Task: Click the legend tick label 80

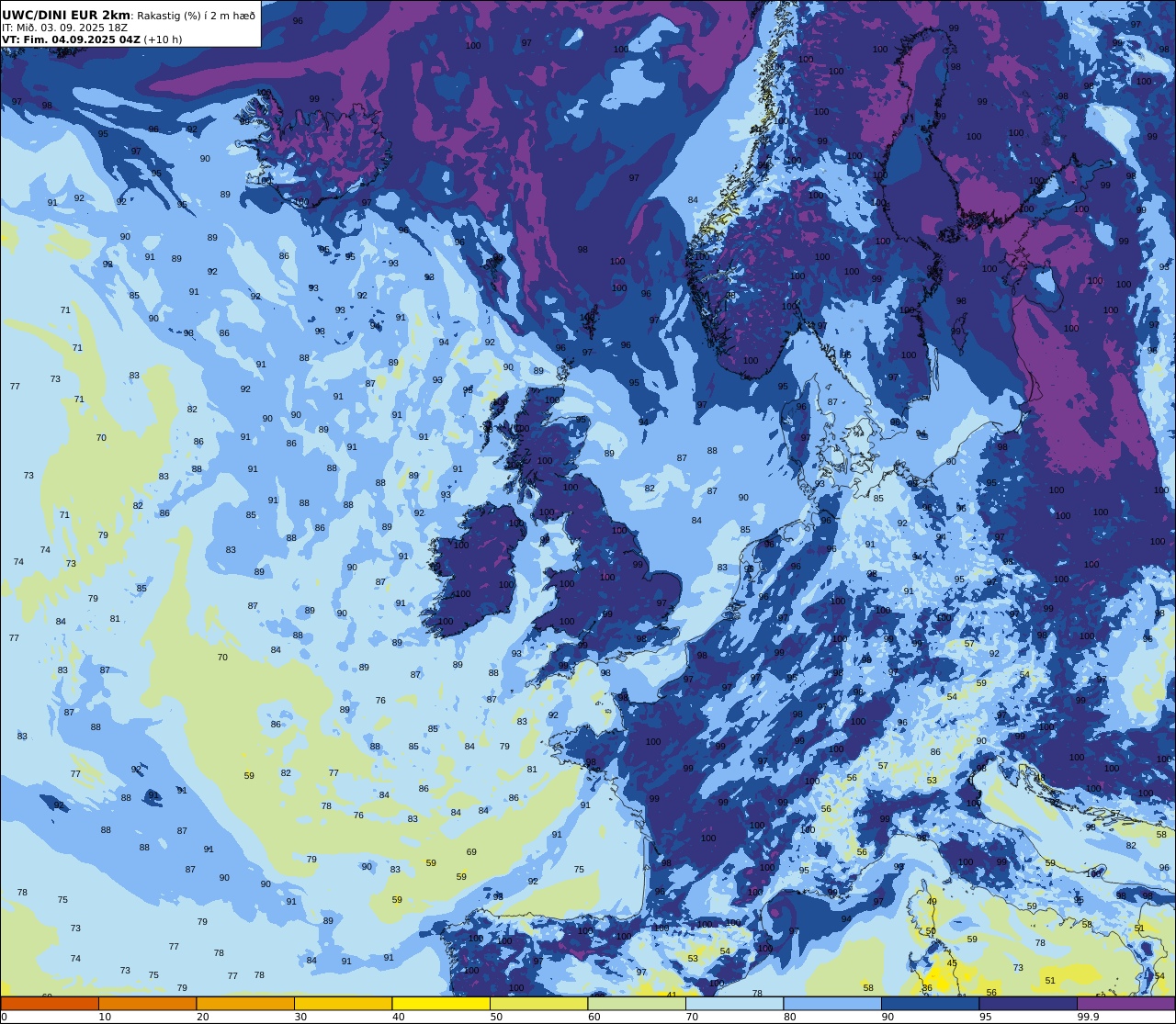Action: pyautogui.click(x=789, y=1017)
